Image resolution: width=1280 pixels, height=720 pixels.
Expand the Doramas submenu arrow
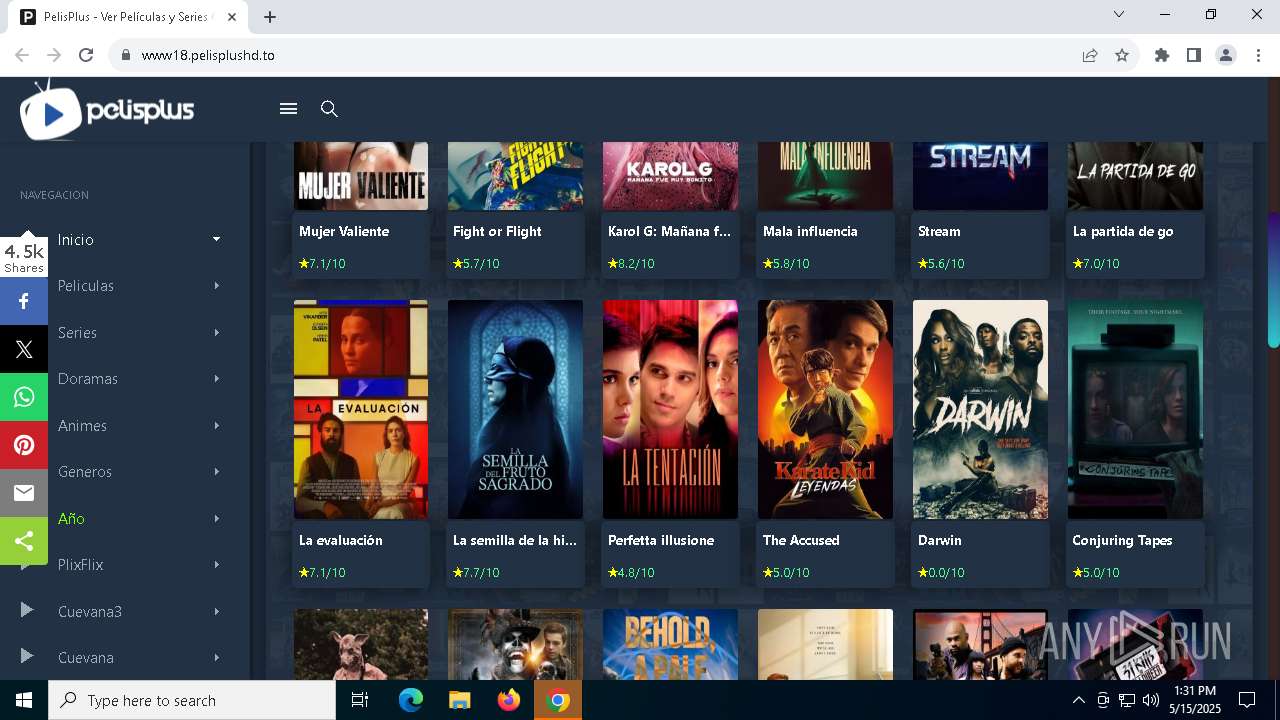tap(216, 379)
